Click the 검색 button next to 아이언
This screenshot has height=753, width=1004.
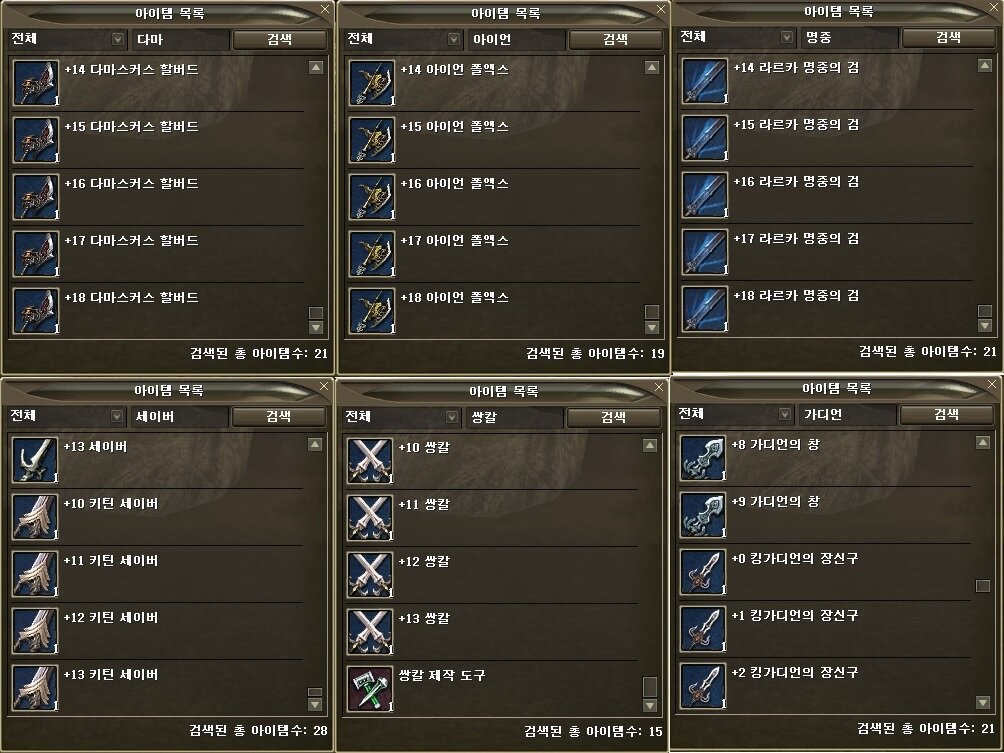point(615,40)
